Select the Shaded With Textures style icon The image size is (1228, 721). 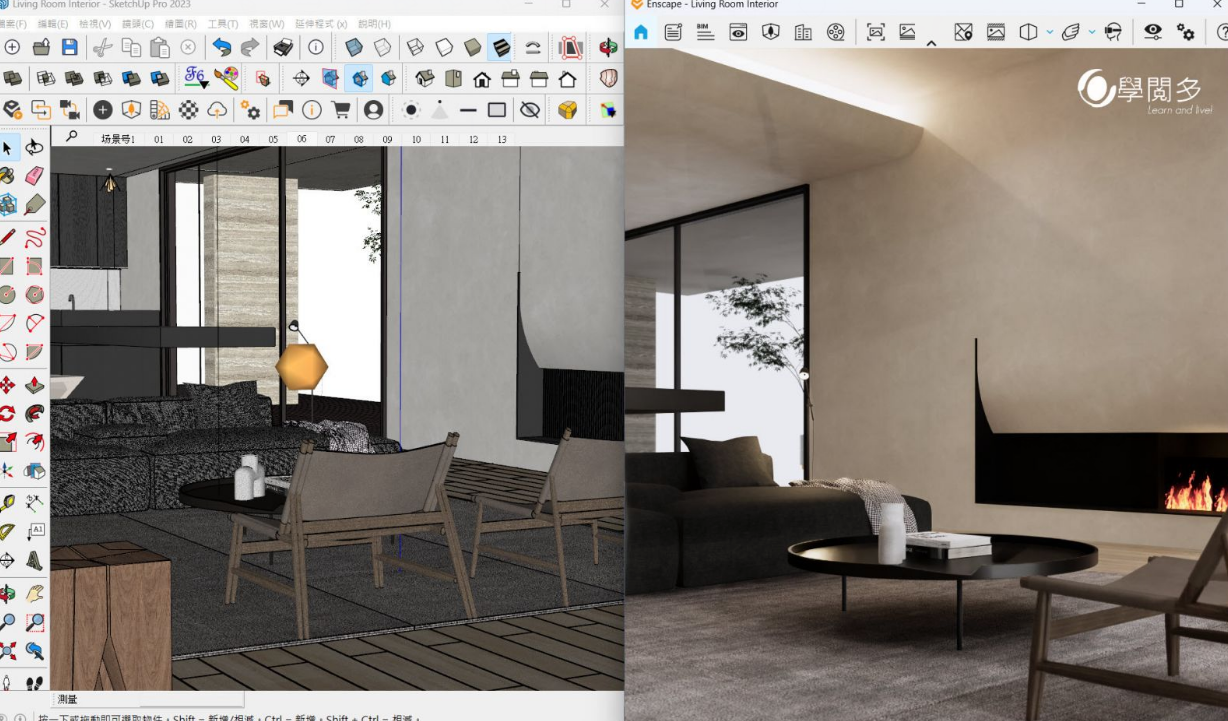coord(501,47)
